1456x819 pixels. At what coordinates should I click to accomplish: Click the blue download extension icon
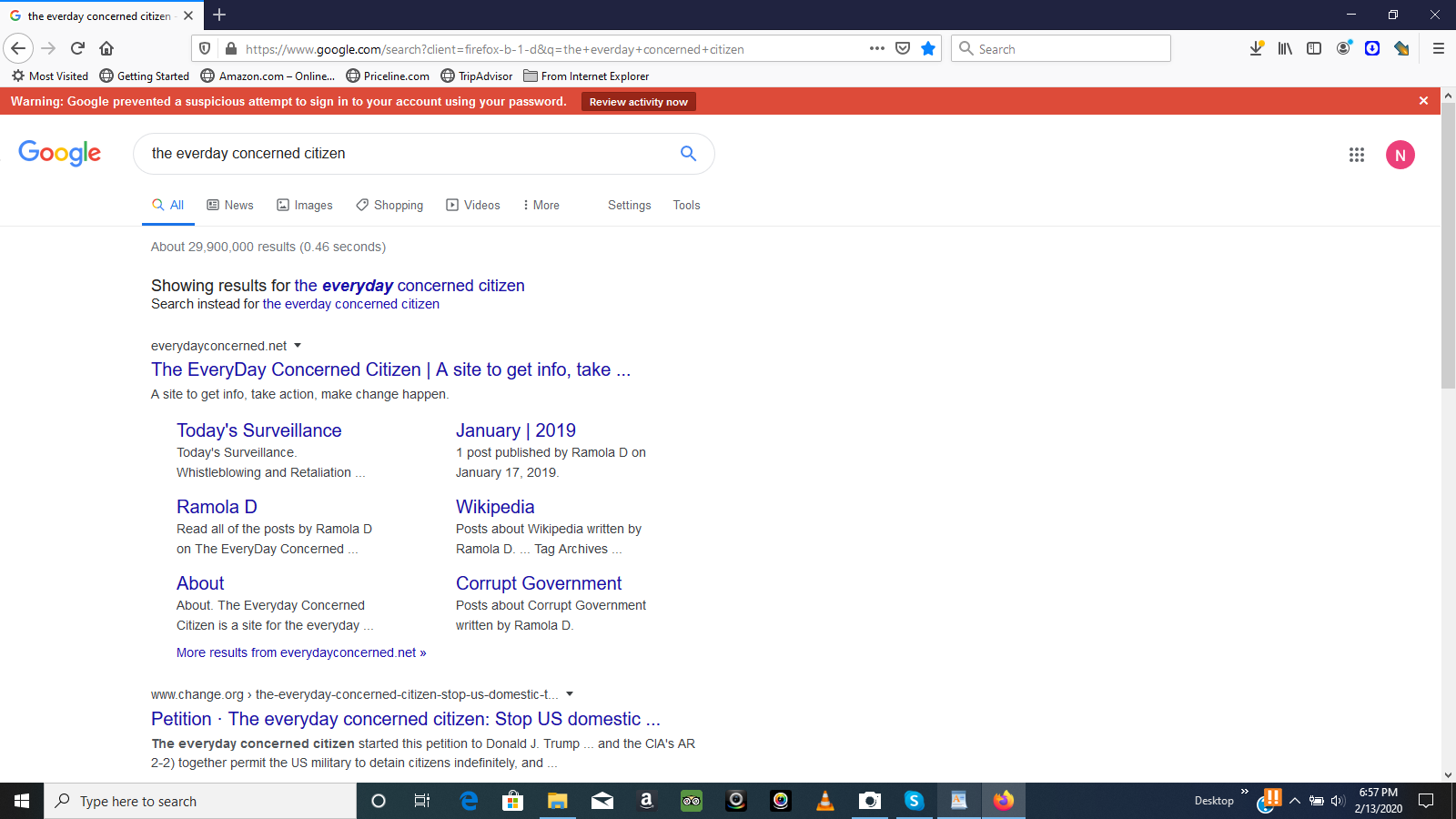point(1372,48)
